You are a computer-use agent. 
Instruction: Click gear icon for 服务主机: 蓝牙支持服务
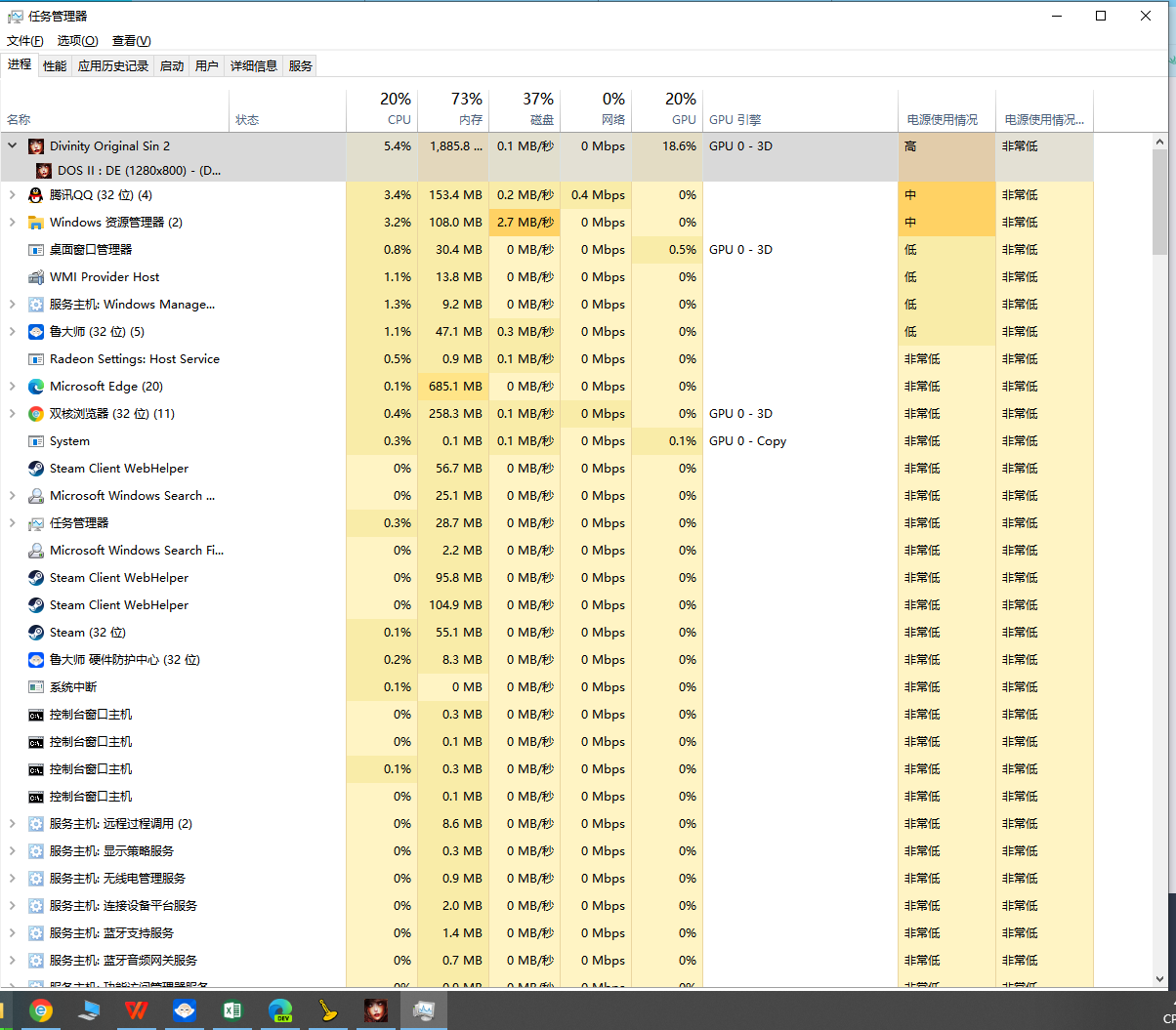[x=36, y=933]
